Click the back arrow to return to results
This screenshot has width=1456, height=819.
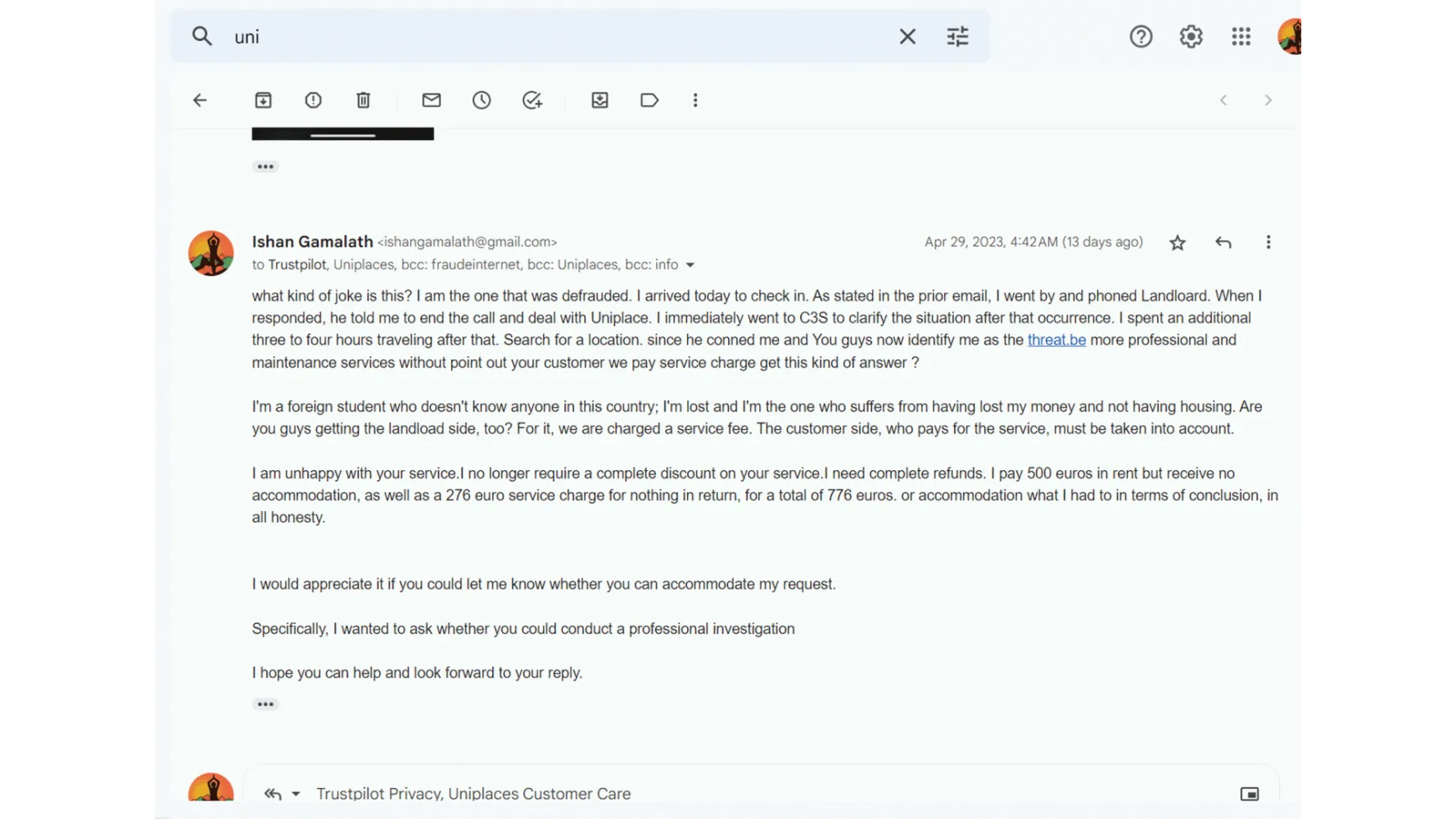[x=200, y=100]
